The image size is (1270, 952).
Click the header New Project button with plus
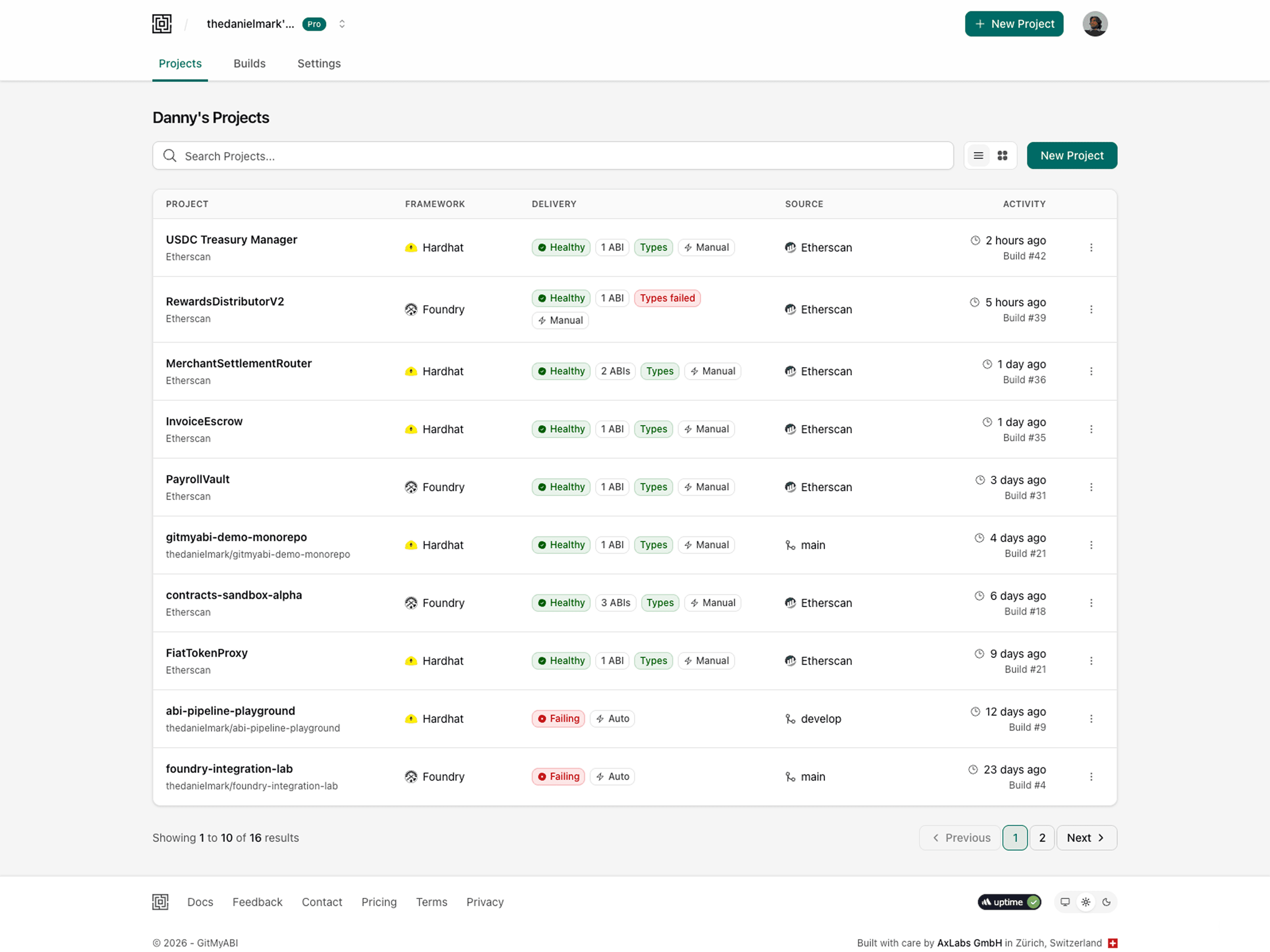(x=1014, y=24)
